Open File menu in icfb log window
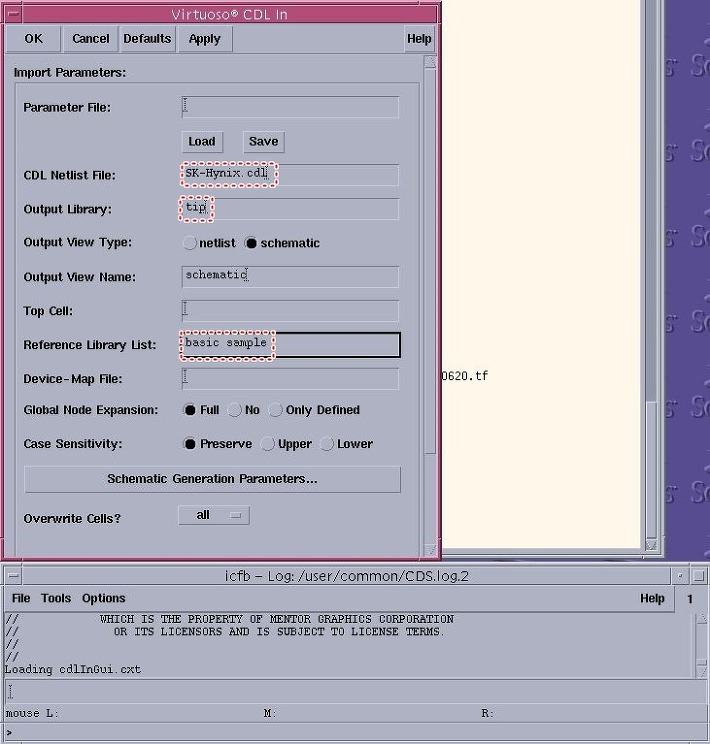710x744 pixels. (21, 598)
